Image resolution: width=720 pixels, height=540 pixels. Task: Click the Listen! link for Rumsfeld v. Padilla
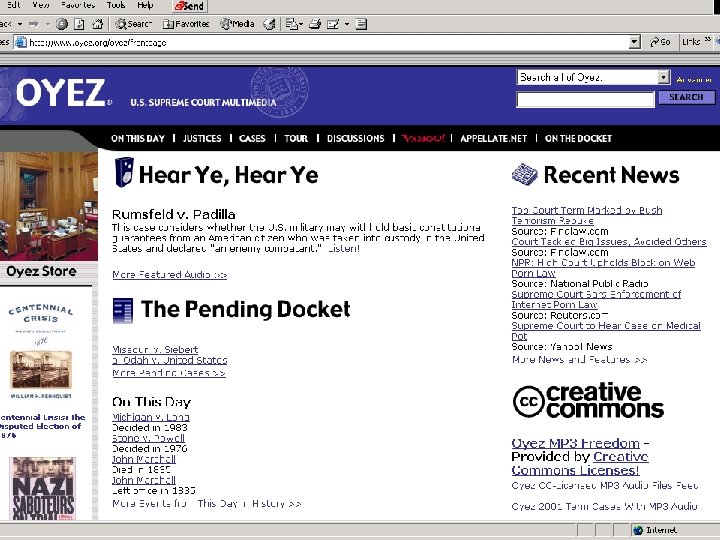click(x=343, y=249)
